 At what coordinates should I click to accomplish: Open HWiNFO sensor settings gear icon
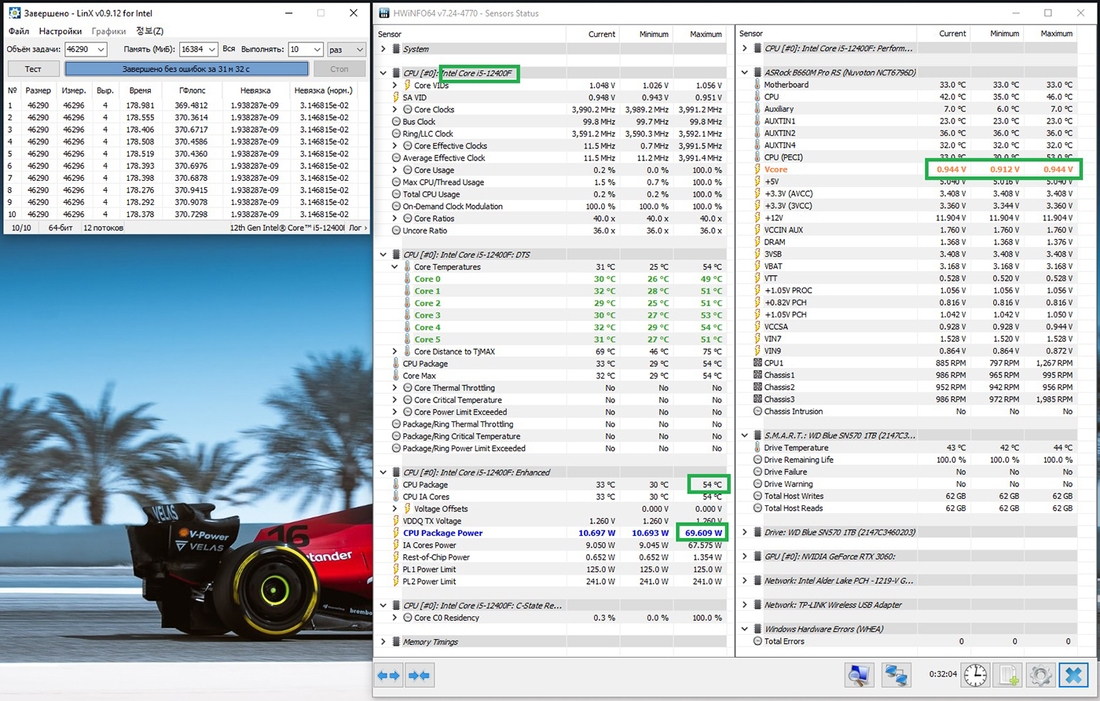pos(1040,676)
